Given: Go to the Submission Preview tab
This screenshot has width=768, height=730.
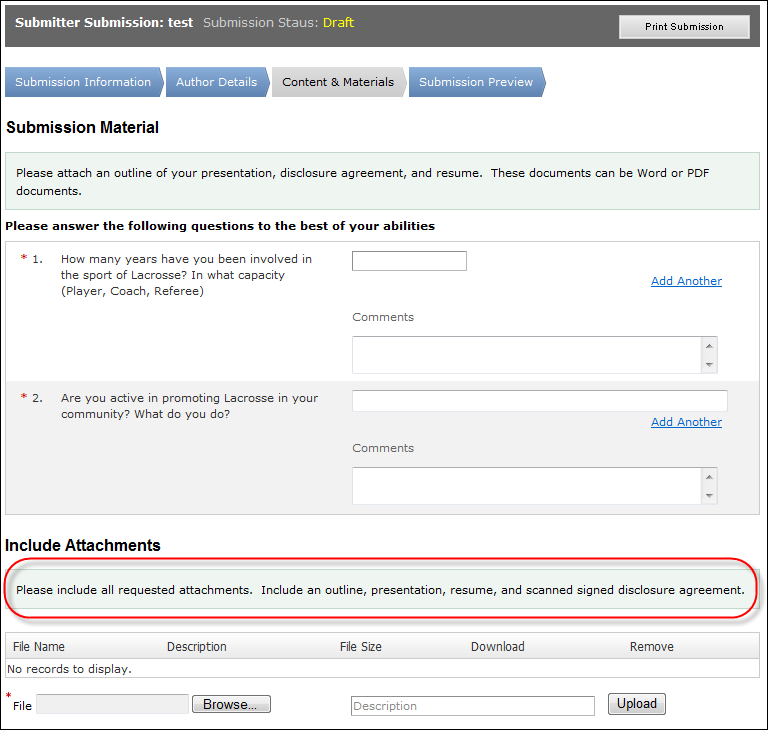Looking at the screenshot, I should (x=476, y=82).
